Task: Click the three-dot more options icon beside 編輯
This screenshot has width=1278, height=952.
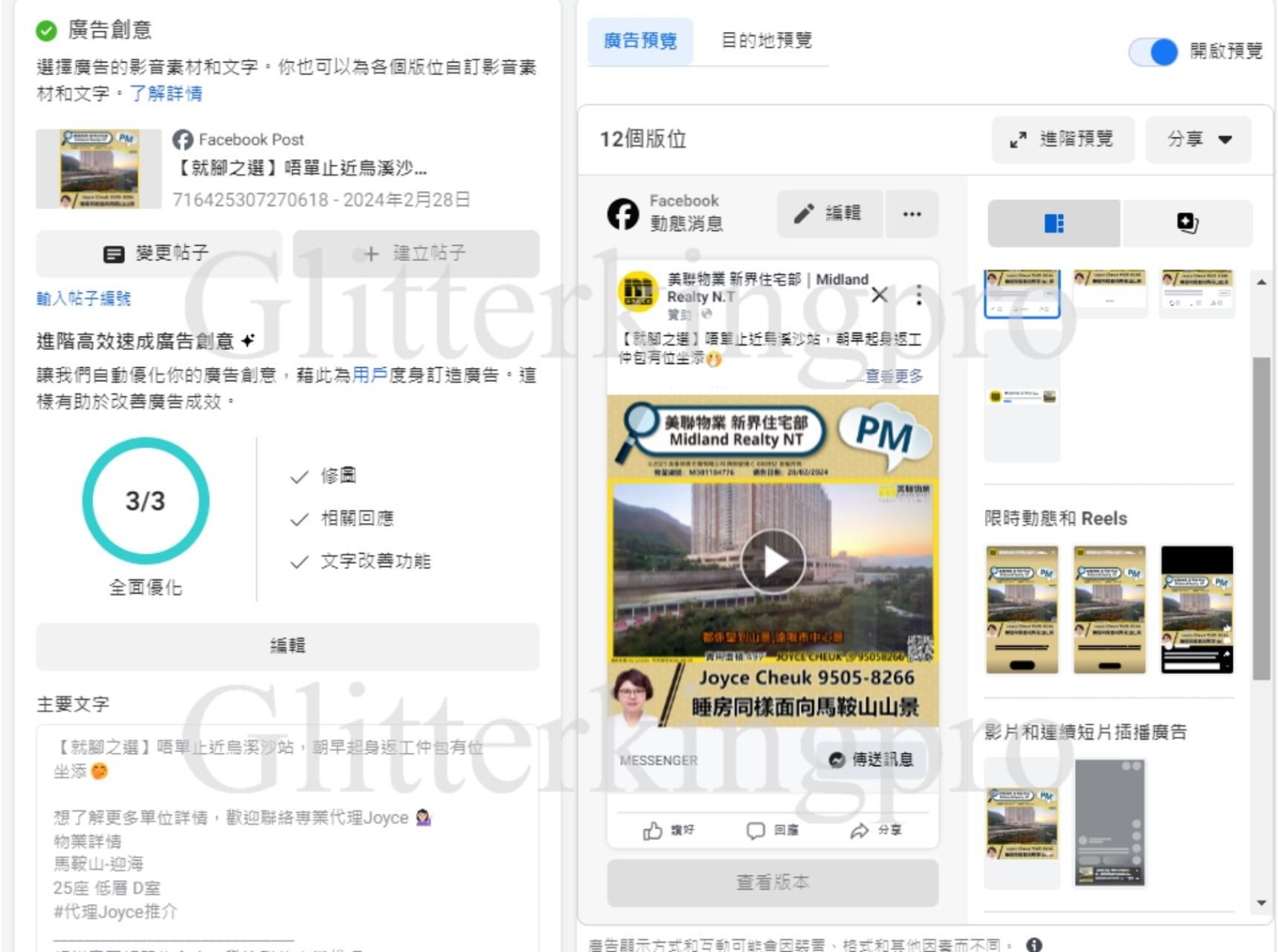Action: (911, 214)
